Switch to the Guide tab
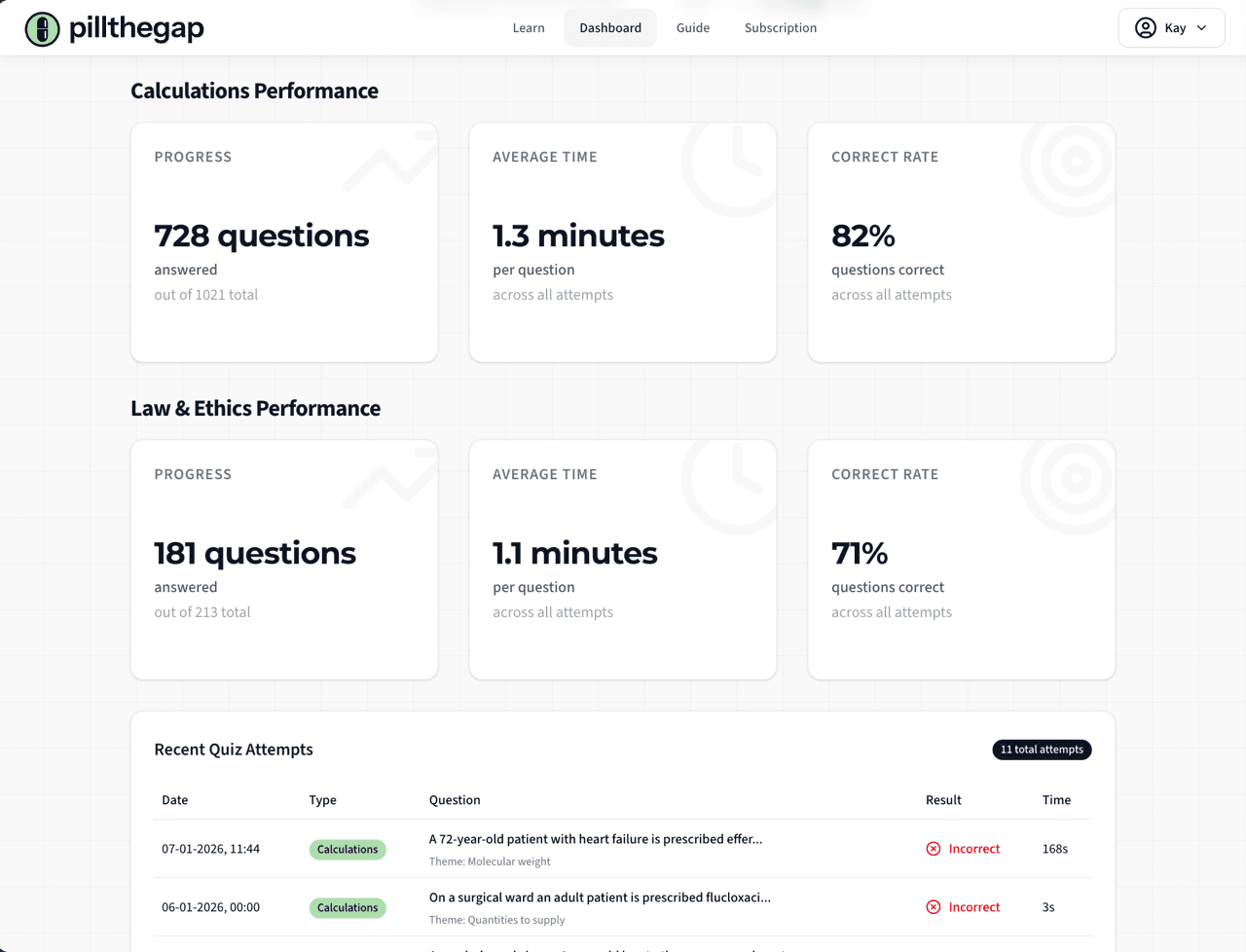 tap(692, 28)
